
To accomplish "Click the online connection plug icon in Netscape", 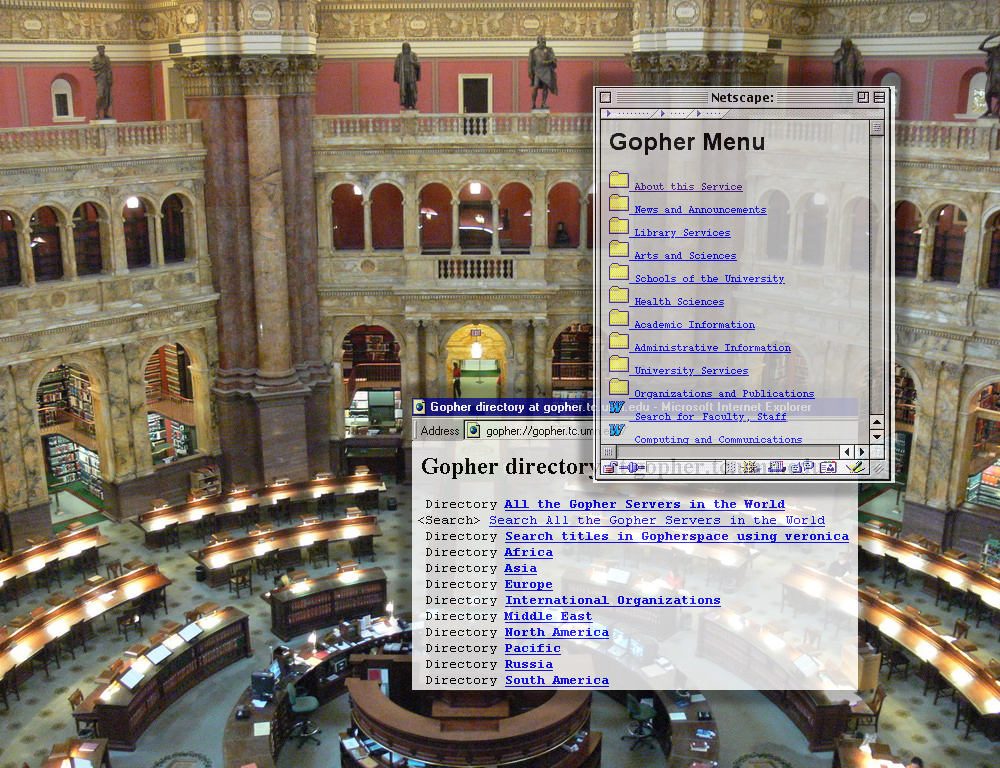I will click(632, 468).
